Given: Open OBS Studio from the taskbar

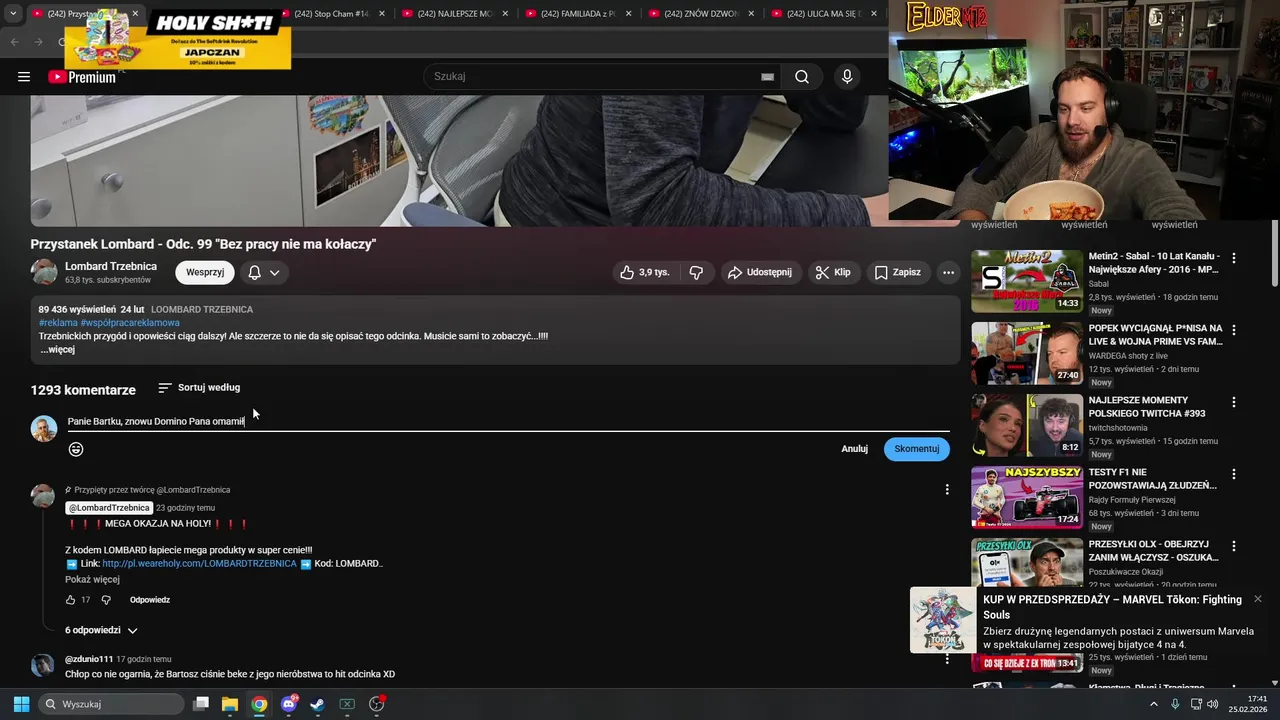Looking at the screenshot, I should pos(377,704).
